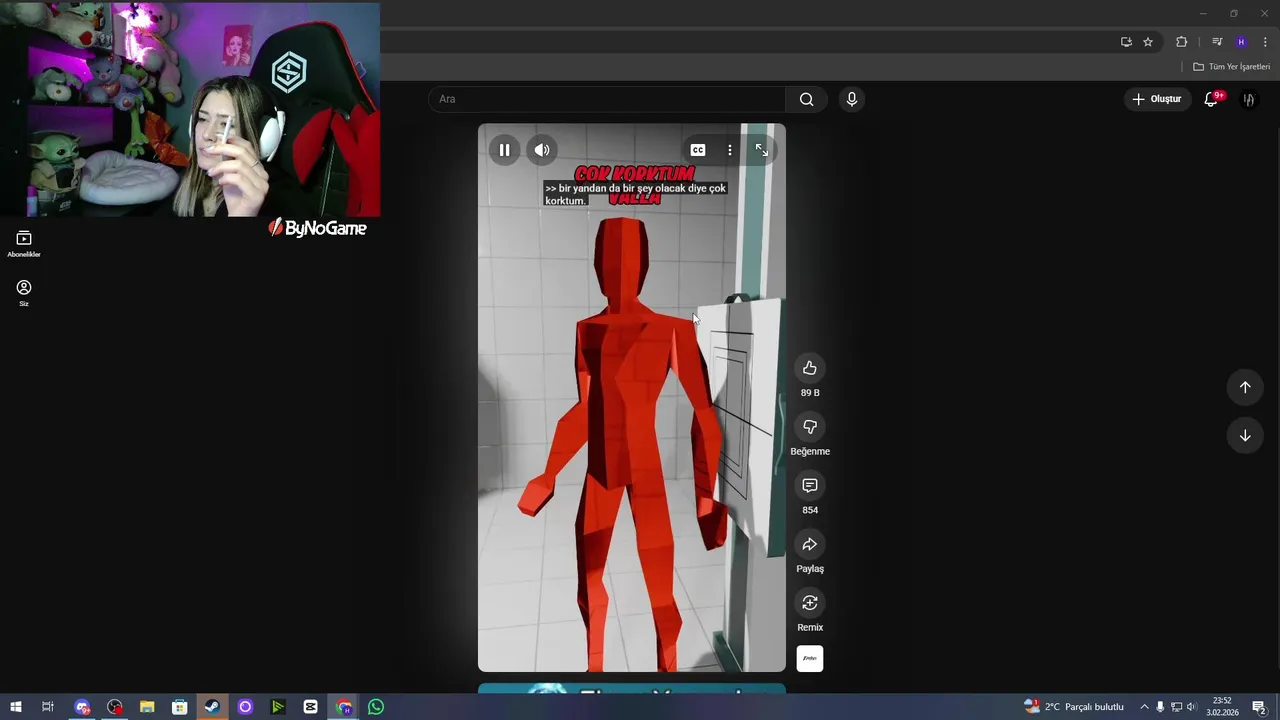The height and width of the screenshot is (720, 1280).
Task: Like the Short with 89 B likes
Action: [x=810, y=368]
